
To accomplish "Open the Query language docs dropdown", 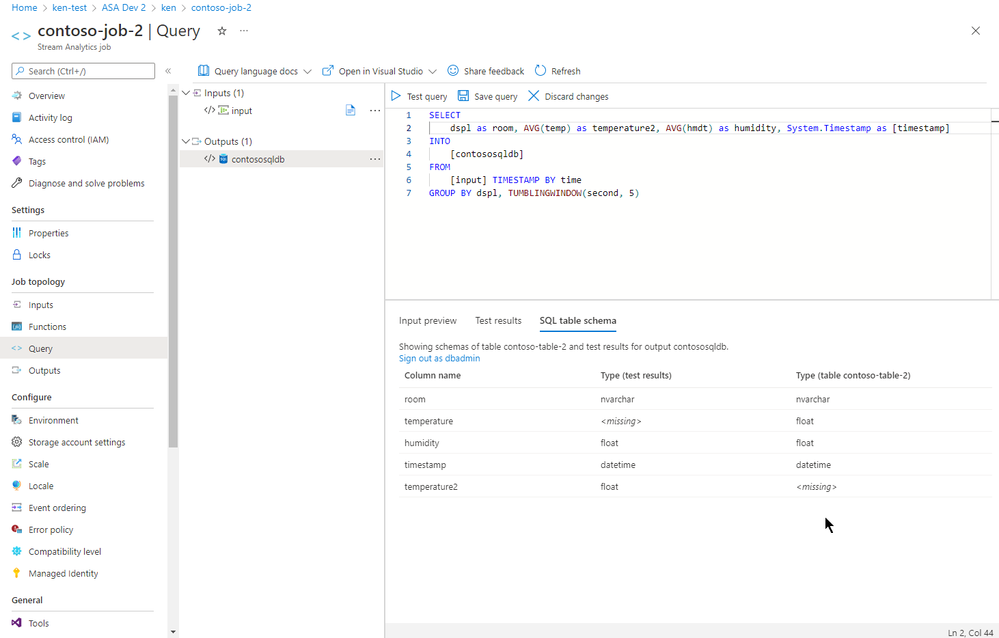I will coord(254,71).
